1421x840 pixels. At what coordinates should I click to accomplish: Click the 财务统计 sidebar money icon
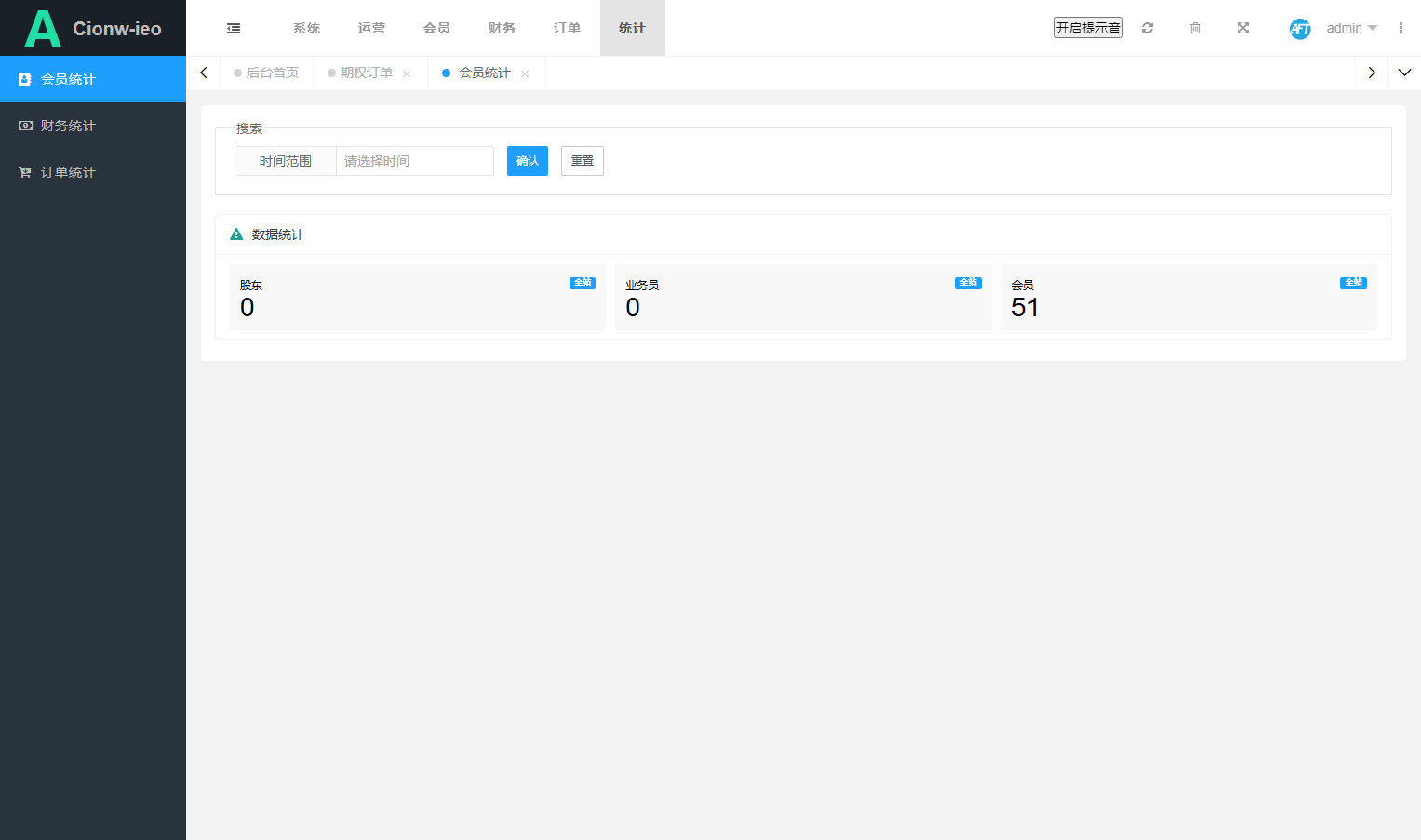pos(25,126)
